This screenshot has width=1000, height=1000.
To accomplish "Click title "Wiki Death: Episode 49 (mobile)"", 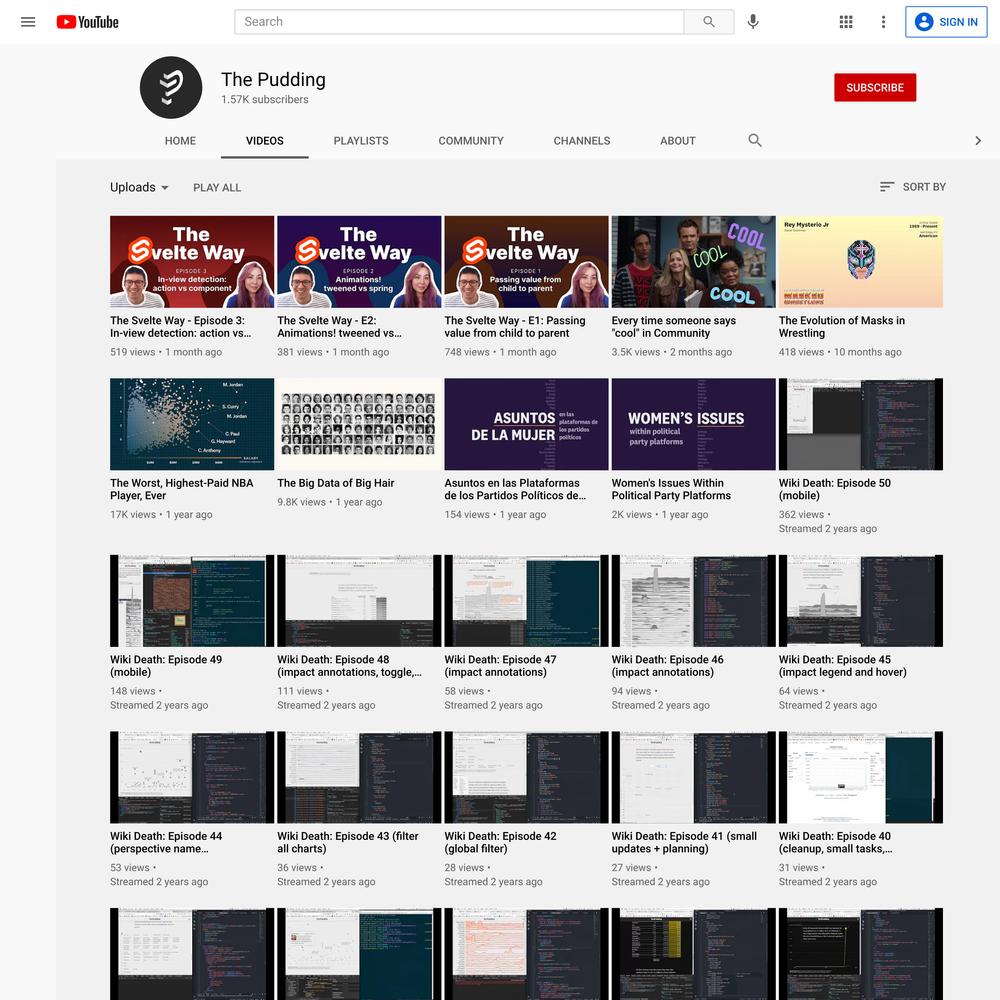I will point(166,666).
